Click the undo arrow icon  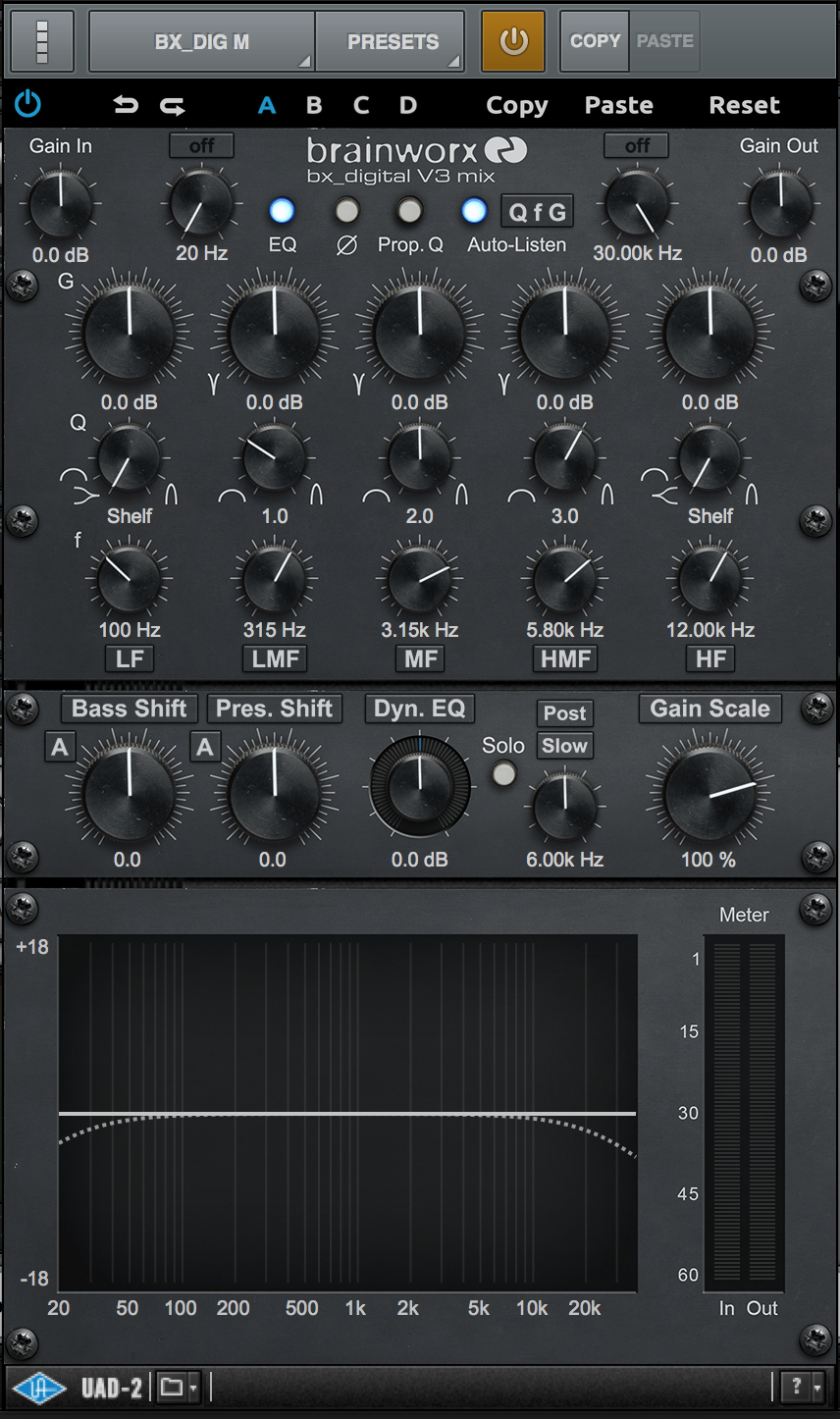126,105
